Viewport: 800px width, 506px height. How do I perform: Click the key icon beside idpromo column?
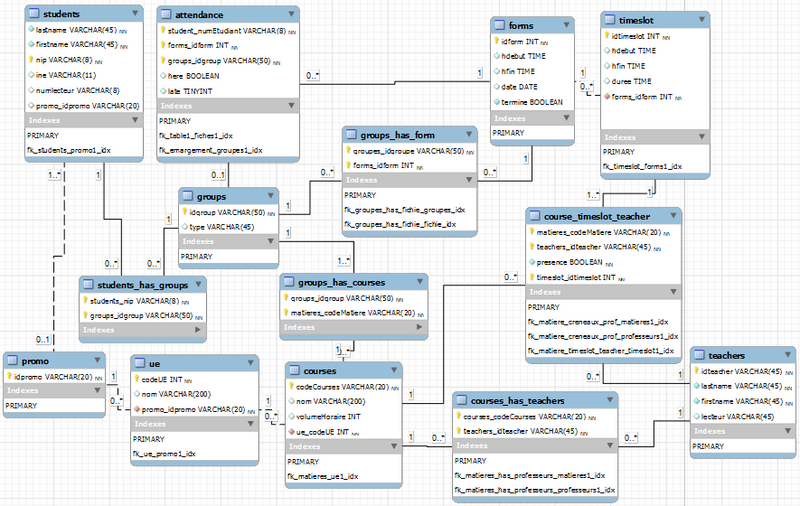10,376
